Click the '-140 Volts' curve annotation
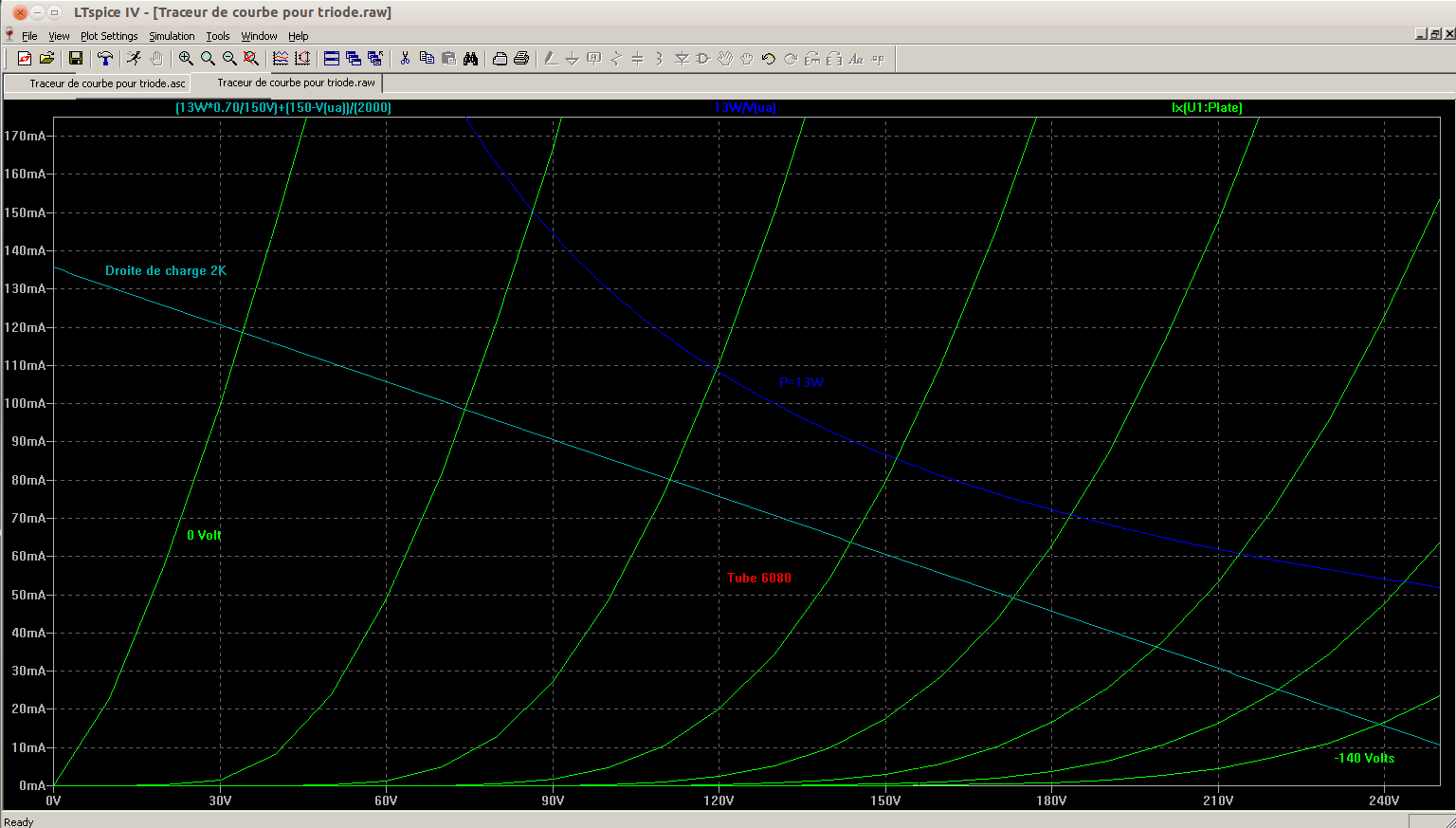 [x=1365, y=758]
